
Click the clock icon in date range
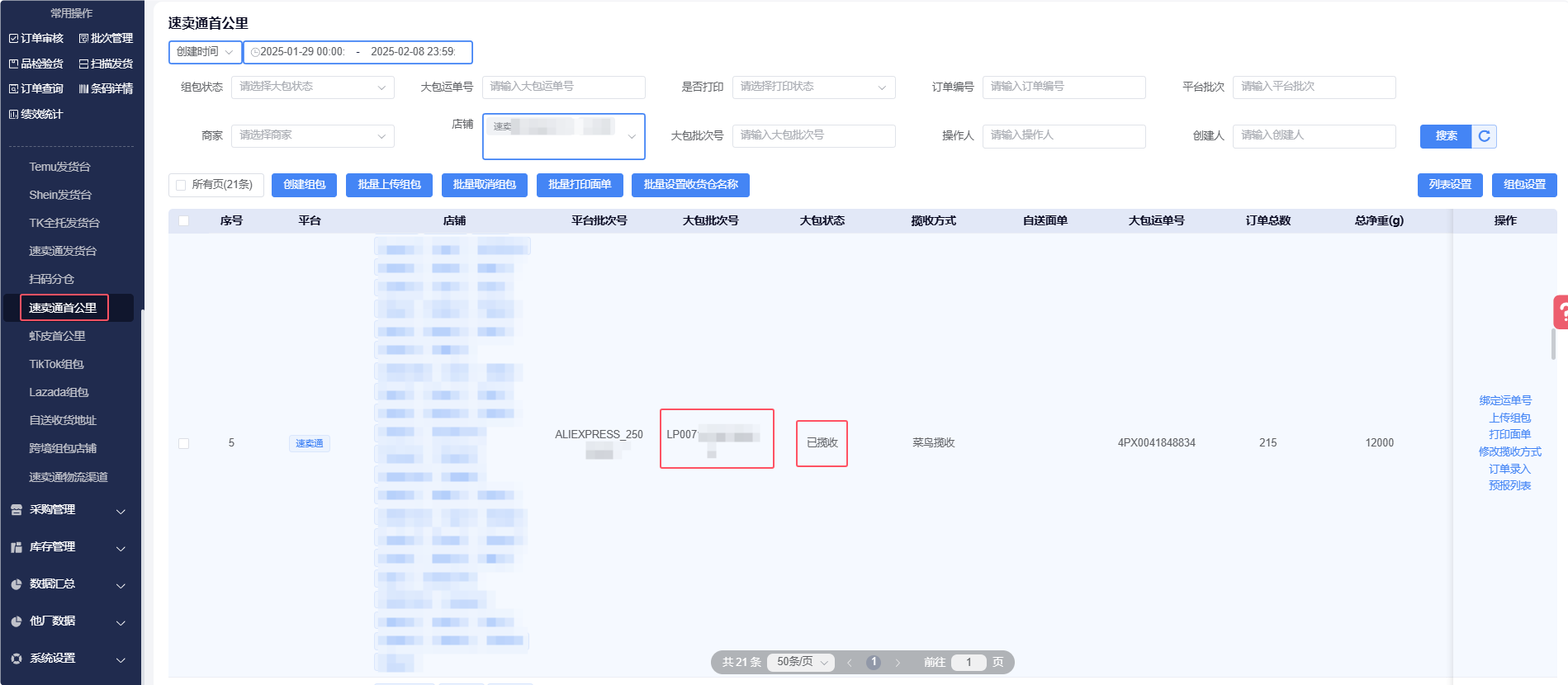(255, 52)
